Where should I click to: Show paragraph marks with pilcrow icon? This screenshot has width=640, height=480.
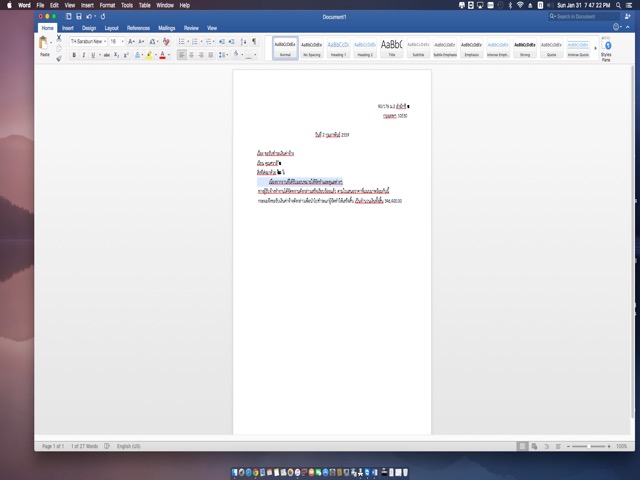click(x=255, y=41)
